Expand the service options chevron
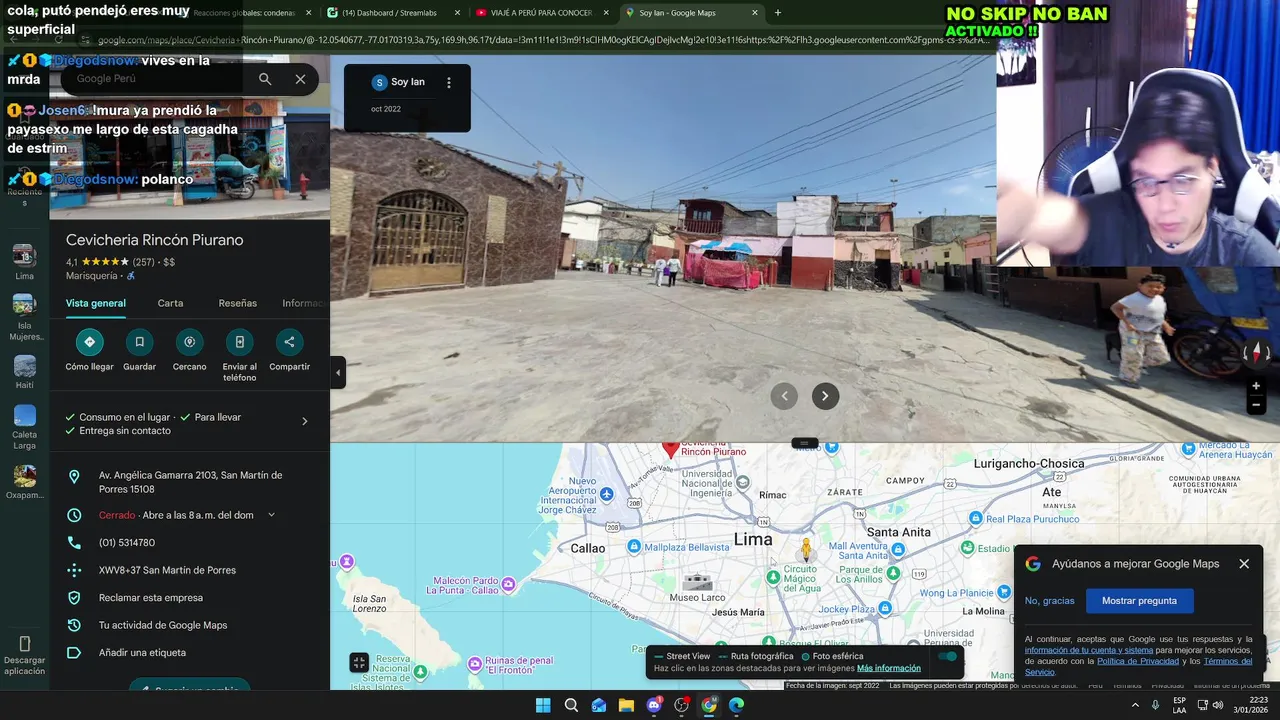 (x=305, y=421)
